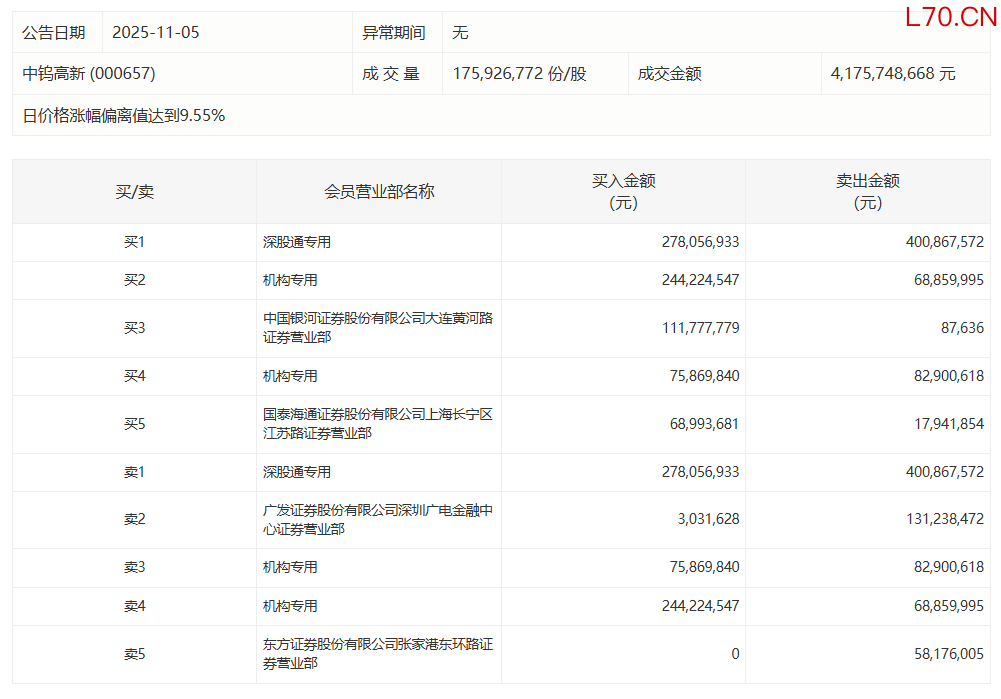This screenshot has height=699, width=1001.
Task: Click 国泰海通证券 上海长宁区江苏路 broker name
Action: point(377,424)
